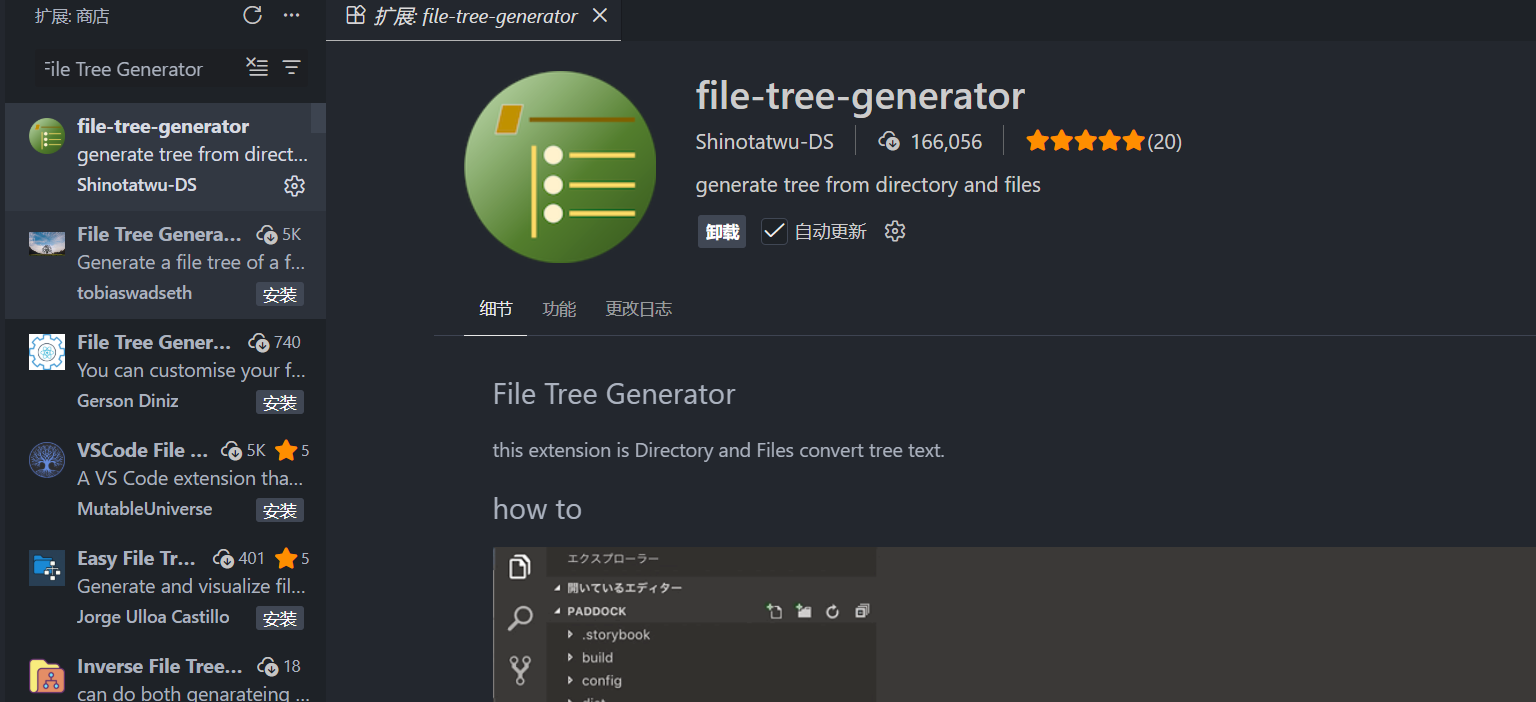The height and width of the screenshot is (702, 1536).
Task: Refresh the extensions marketplace list
Action: 252,15
